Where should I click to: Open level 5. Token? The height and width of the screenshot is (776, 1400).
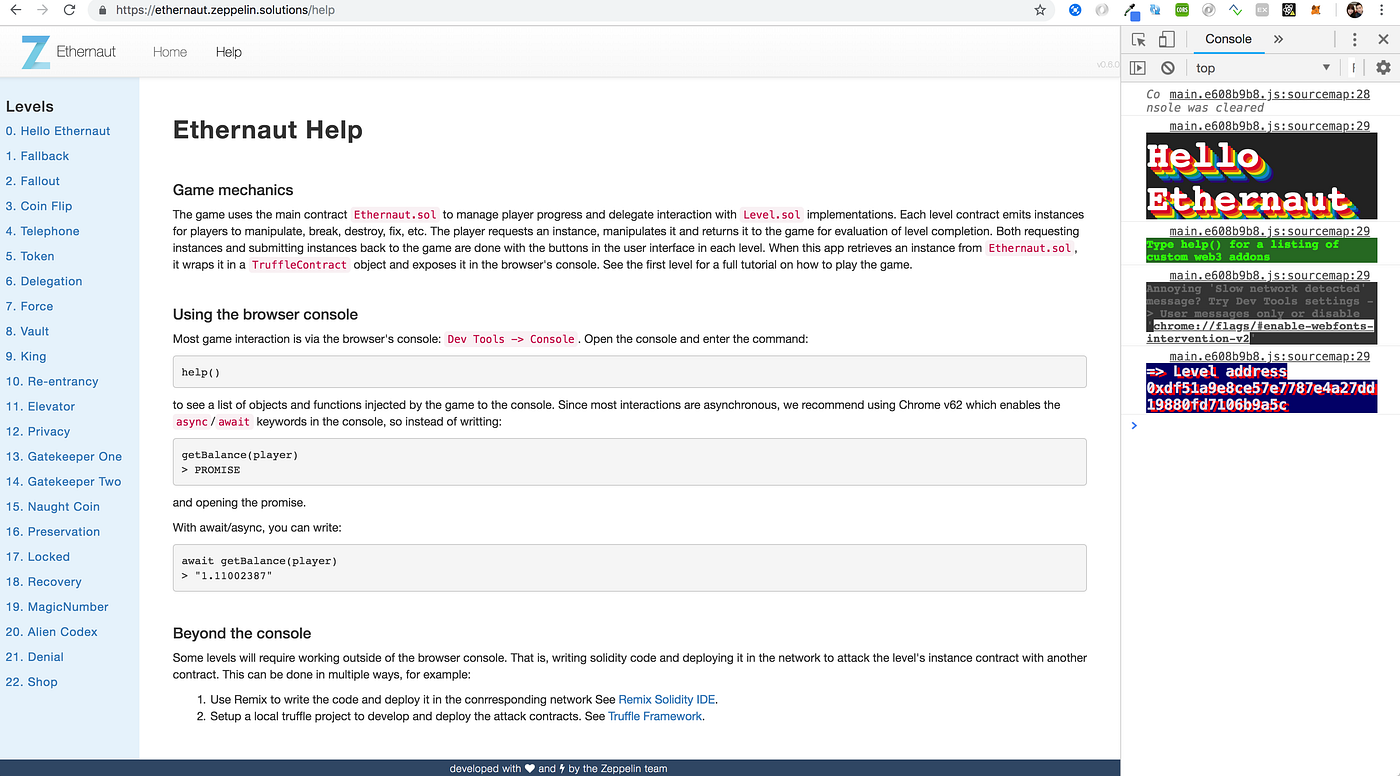[30, 256]
